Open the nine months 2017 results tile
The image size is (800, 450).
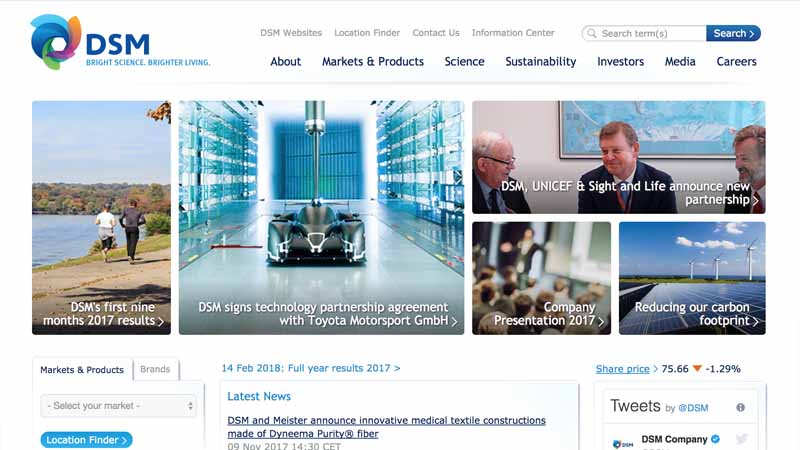pyautogui.click(x=102, y=218)
